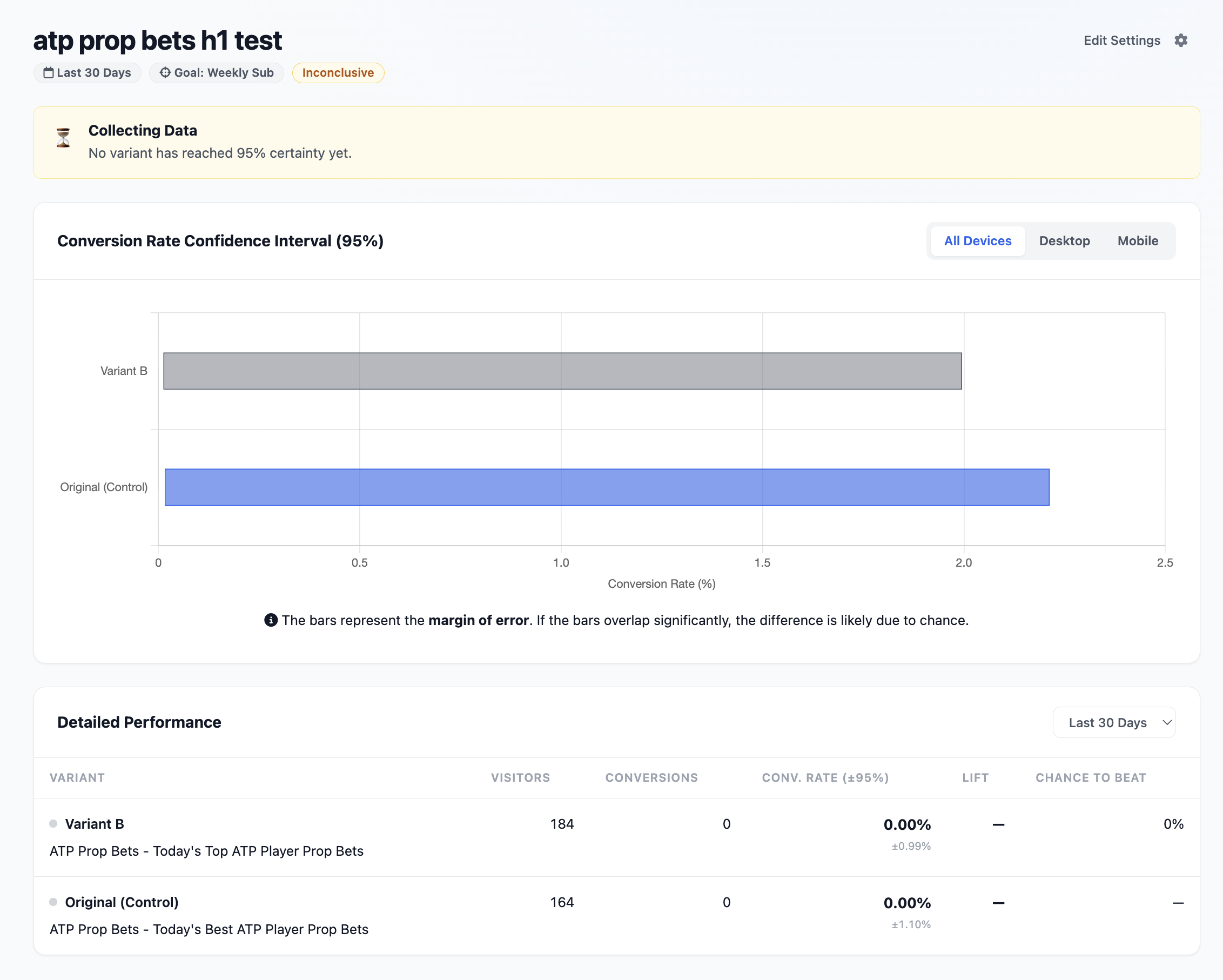This screenshot has height=980, width=1223.
Task: Click the settings gear icon
Action: 1180,41
